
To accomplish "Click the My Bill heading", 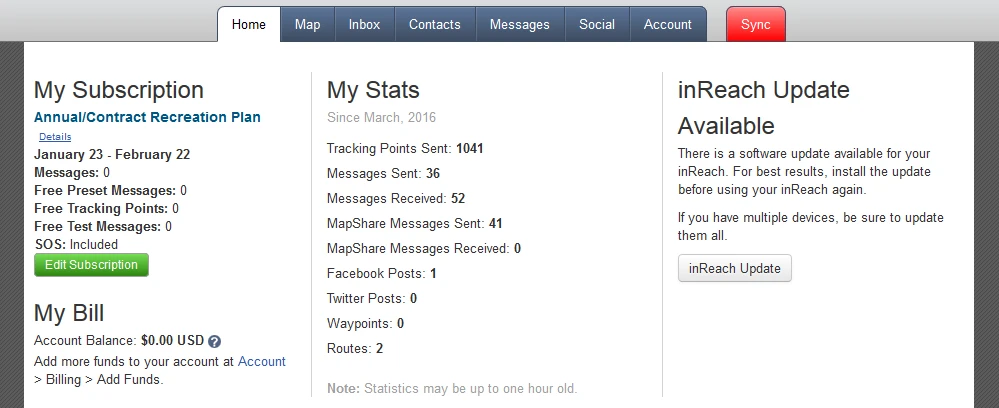I will click(69, 313).
